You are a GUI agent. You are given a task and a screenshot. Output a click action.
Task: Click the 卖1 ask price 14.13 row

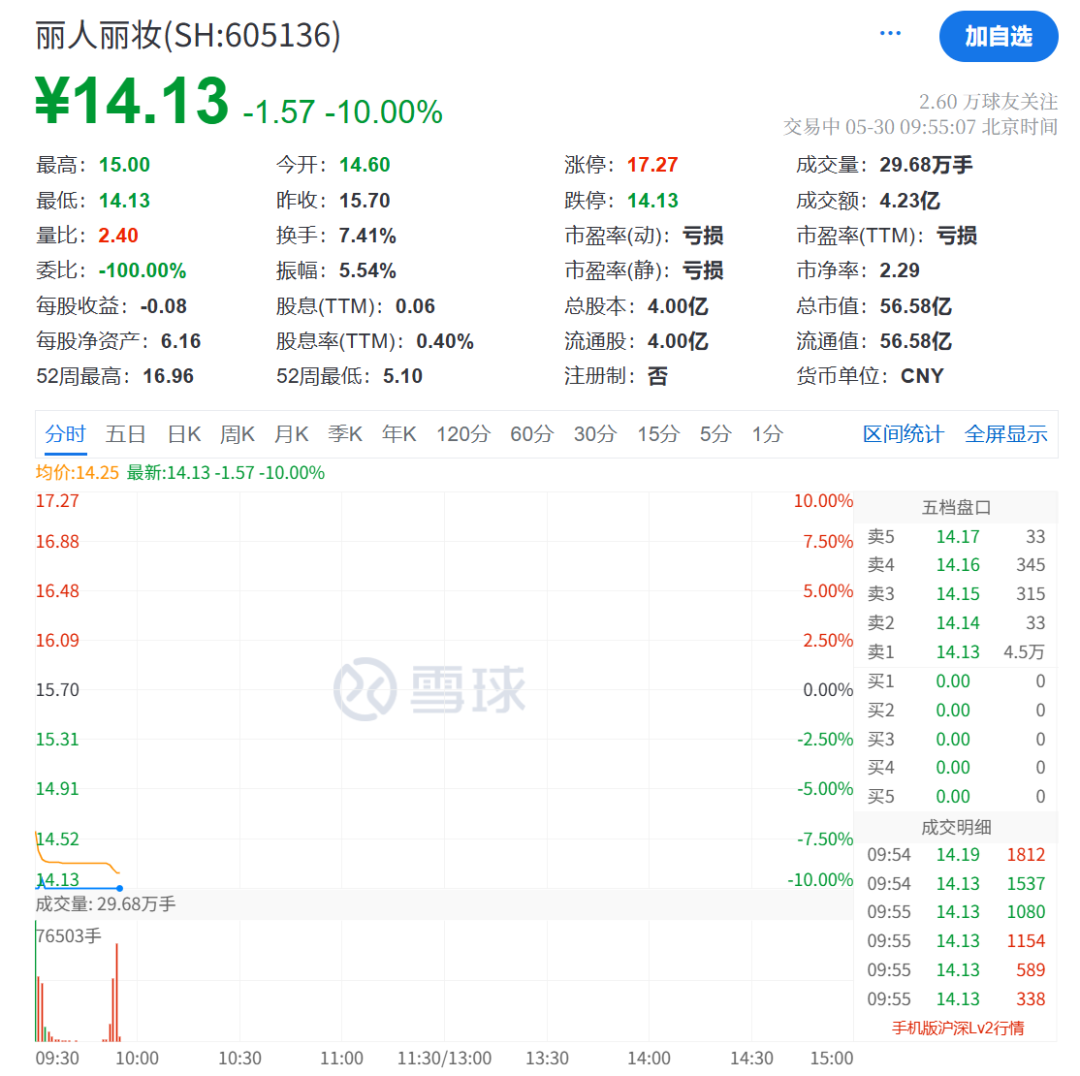(957, 651)
